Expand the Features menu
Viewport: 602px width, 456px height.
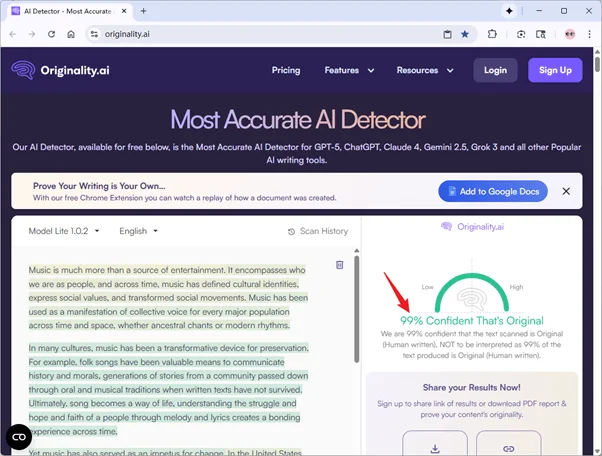click(x=349, y=70)
